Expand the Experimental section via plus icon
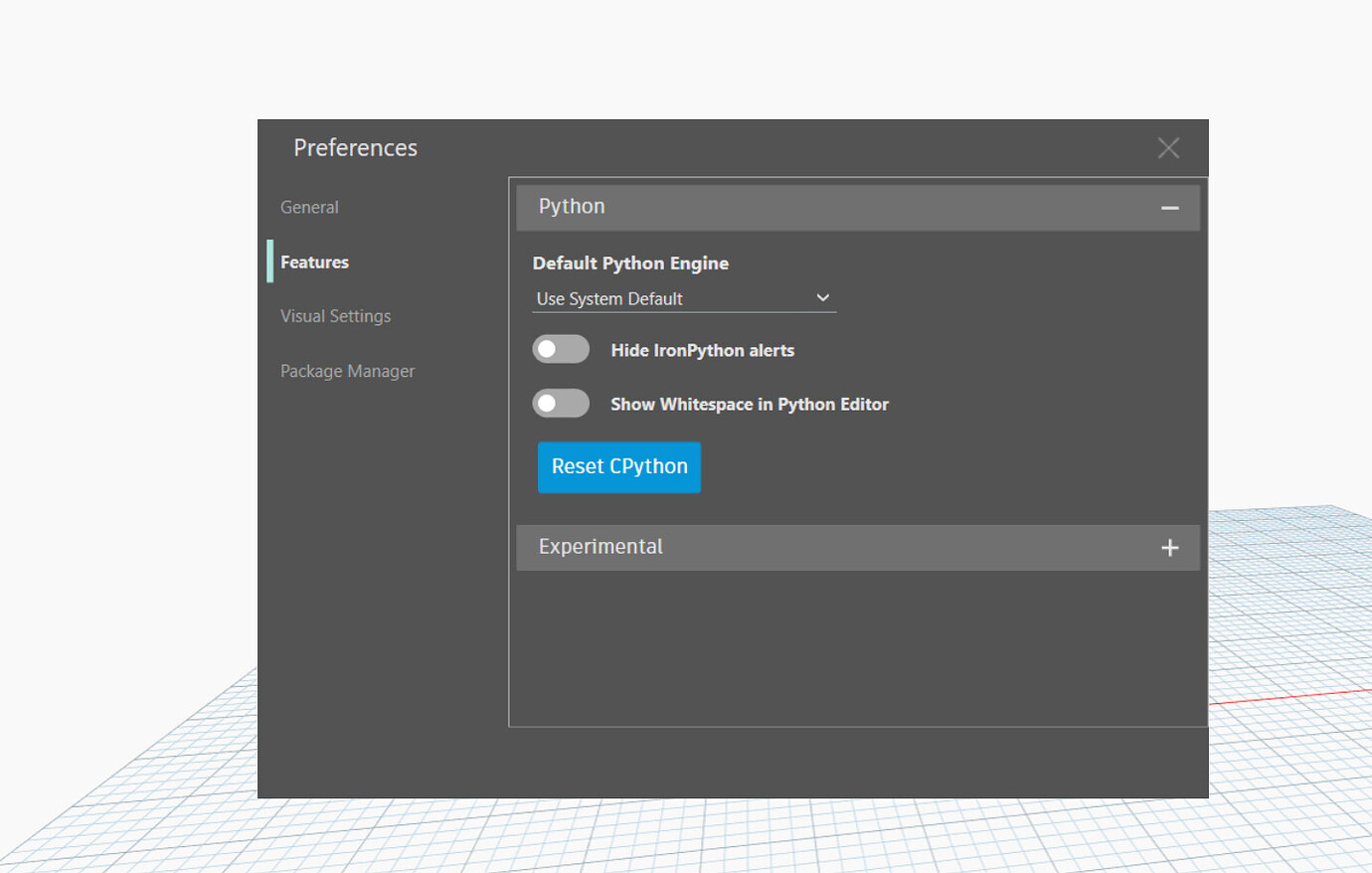 pyautogui.click(x=1170, y=547)
